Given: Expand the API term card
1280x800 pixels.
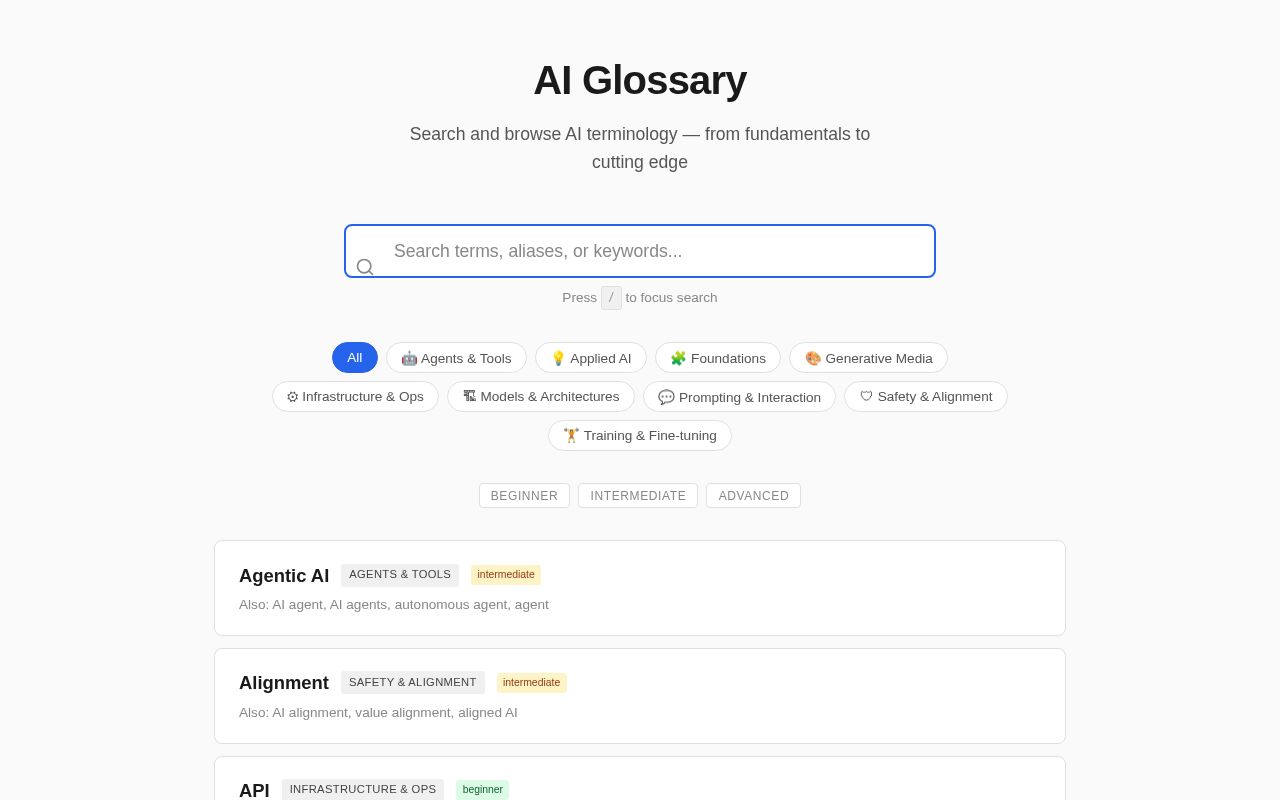Looking at the screenshot, I should pos(640,779).
